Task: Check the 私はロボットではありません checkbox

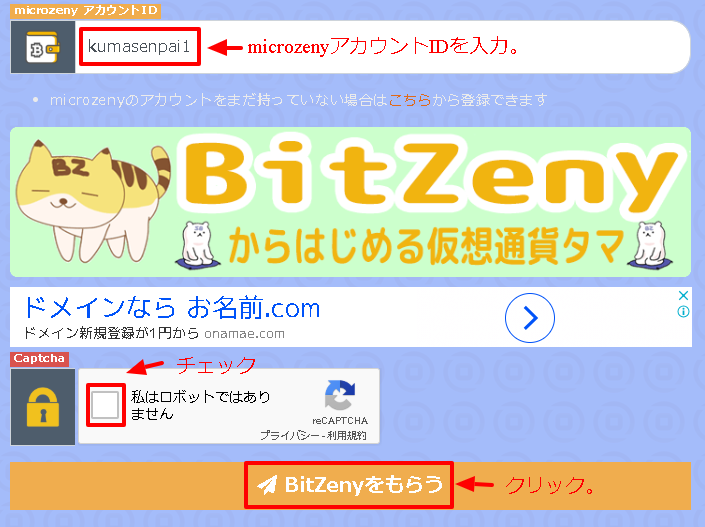Action: (x=105, y=405)
